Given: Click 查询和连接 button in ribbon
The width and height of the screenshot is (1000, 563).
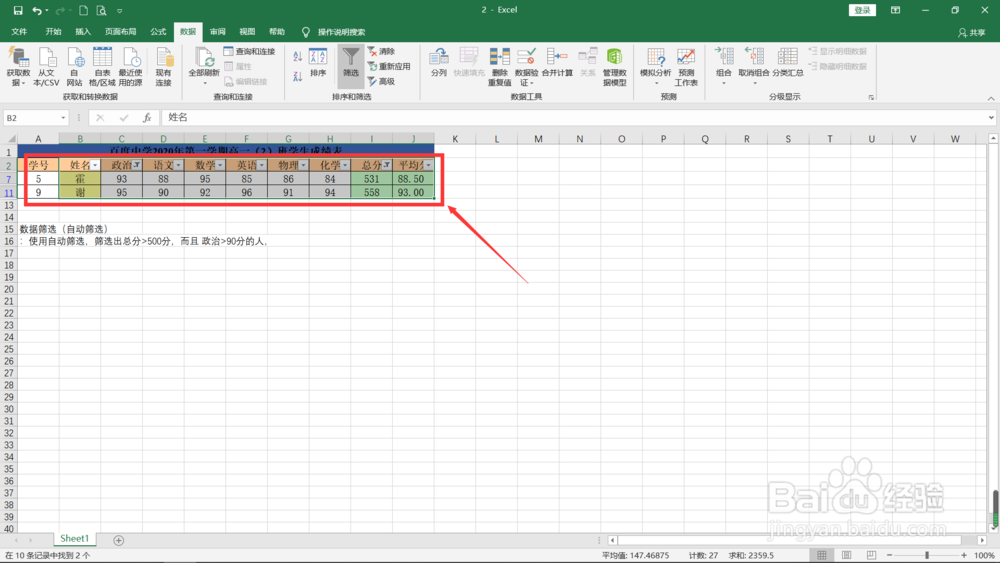Looking at the screenshot, I should pyautogui.click(x=249, y=51).
